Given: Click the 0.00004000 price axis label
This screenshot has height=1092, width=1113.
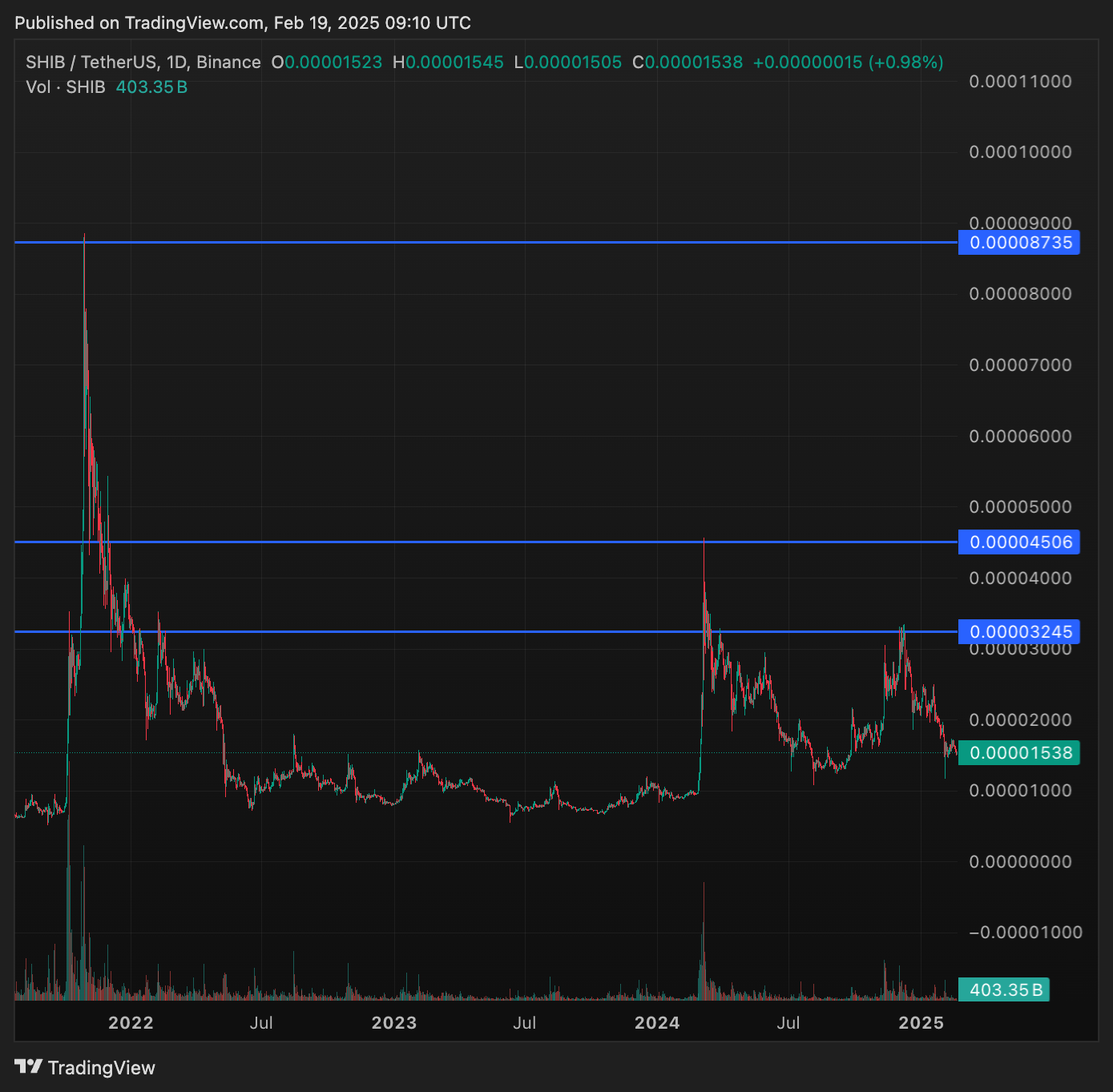Looking at the screenshot, I should pos(1020,578).
